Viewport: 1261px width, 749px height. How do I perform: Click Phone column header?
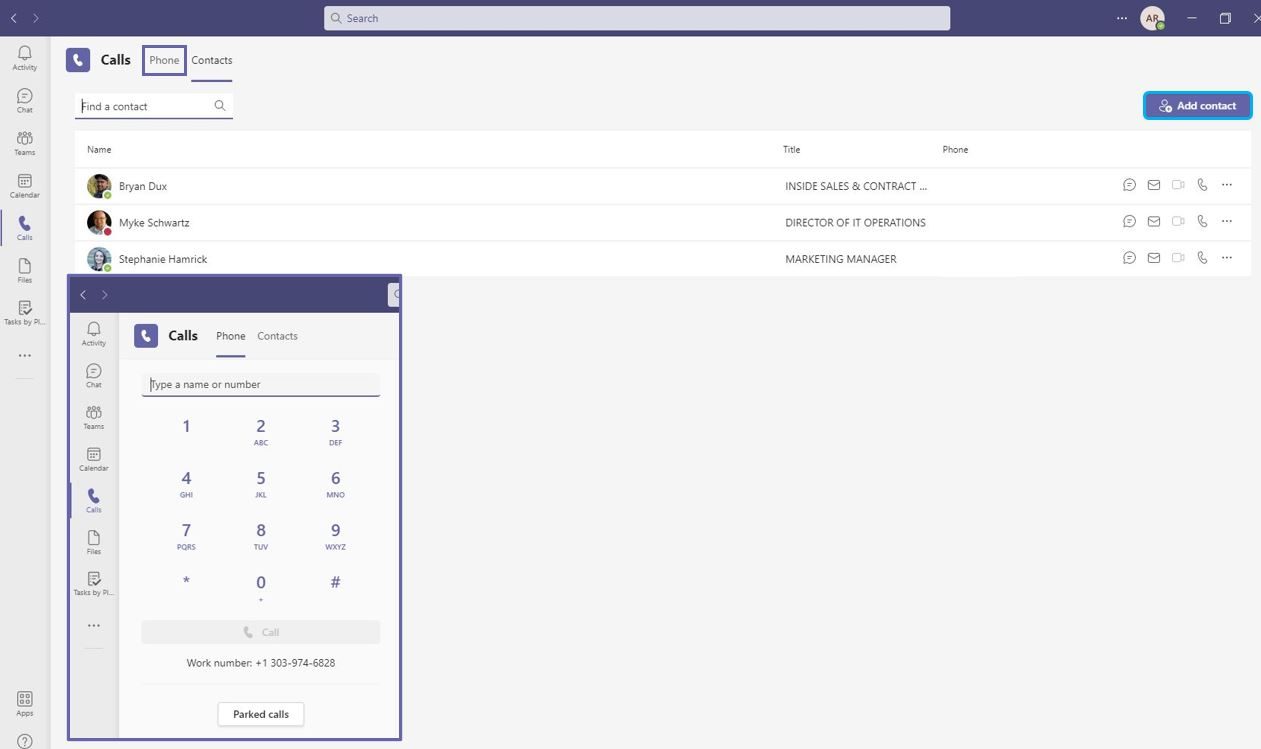(955, 150)
